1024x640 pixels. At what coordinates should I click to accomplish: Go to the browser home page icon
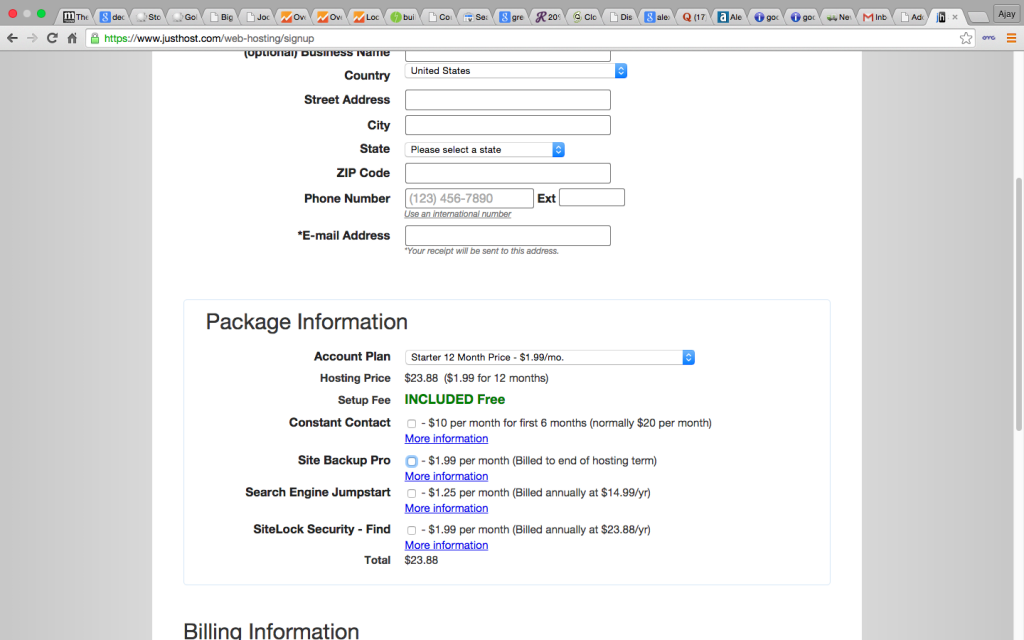tap(72, 38)
